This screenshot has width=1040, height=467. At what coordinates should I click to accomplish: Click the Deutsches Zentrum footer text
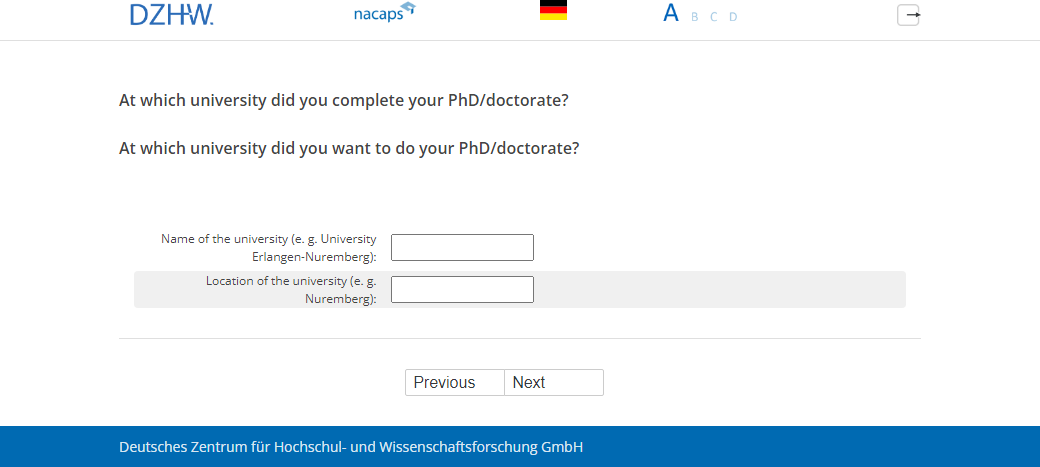(350, 447)
